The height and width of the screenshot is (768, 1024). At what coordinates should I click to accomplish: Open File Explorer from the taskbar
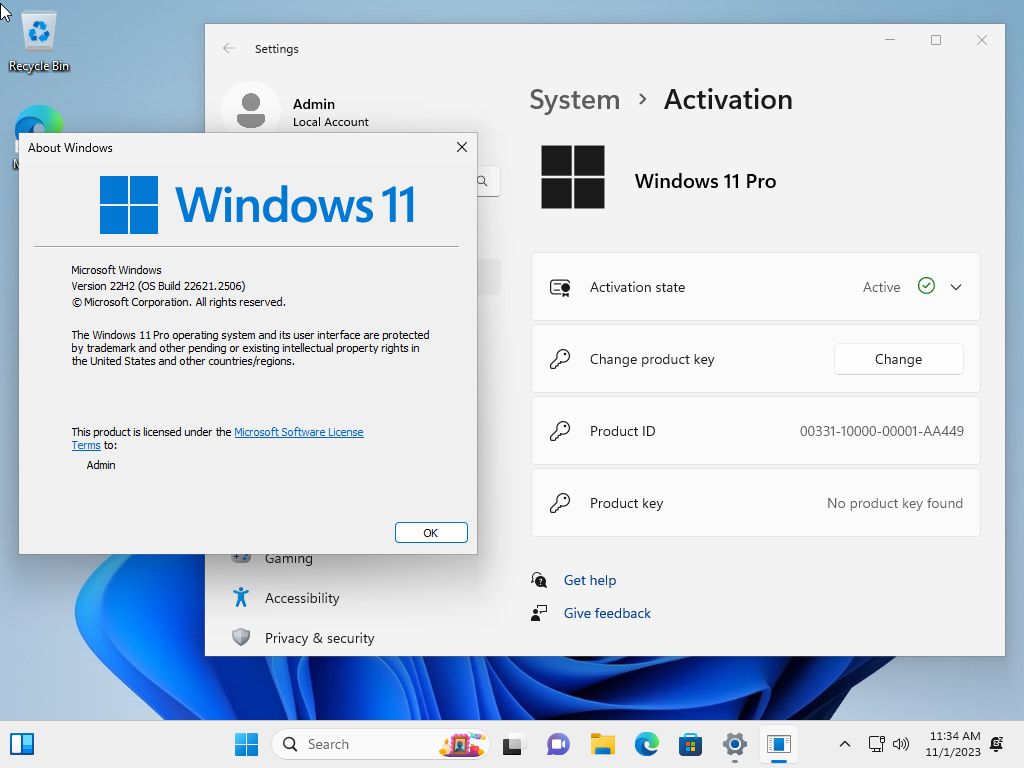click(x=602, y=744)
